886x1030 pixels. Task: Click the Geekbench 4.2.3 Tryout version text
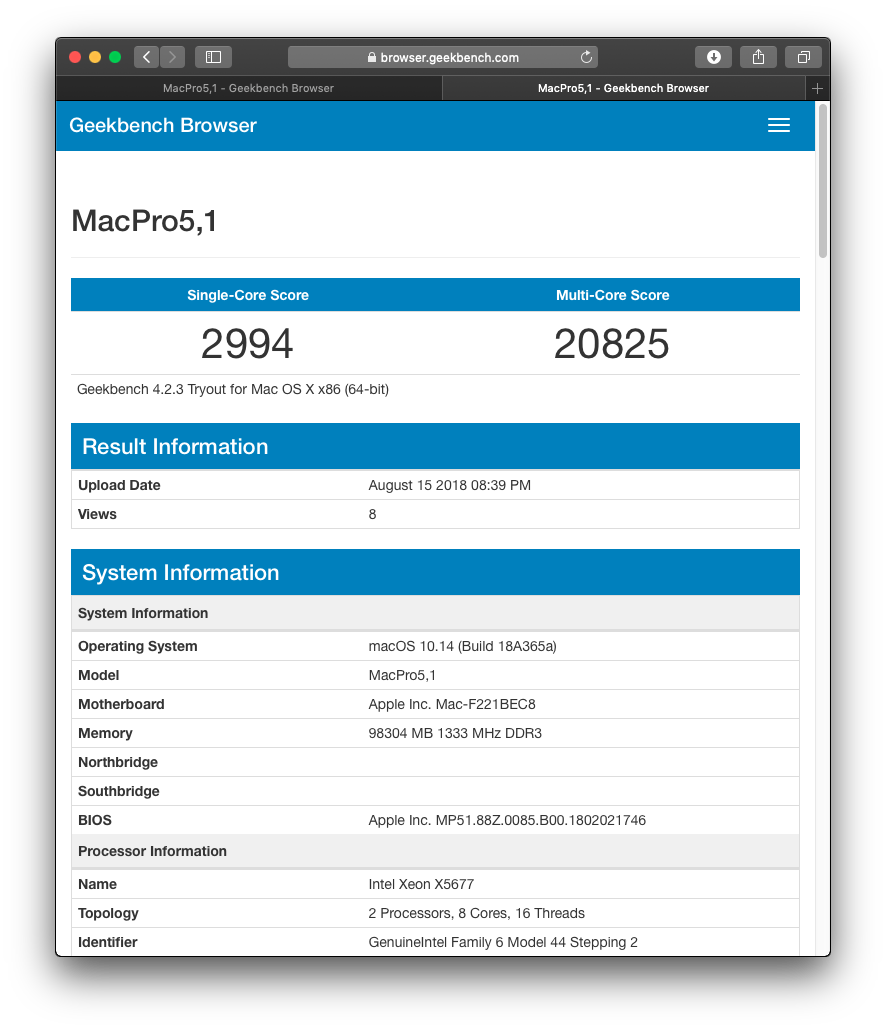pos(233,390)
